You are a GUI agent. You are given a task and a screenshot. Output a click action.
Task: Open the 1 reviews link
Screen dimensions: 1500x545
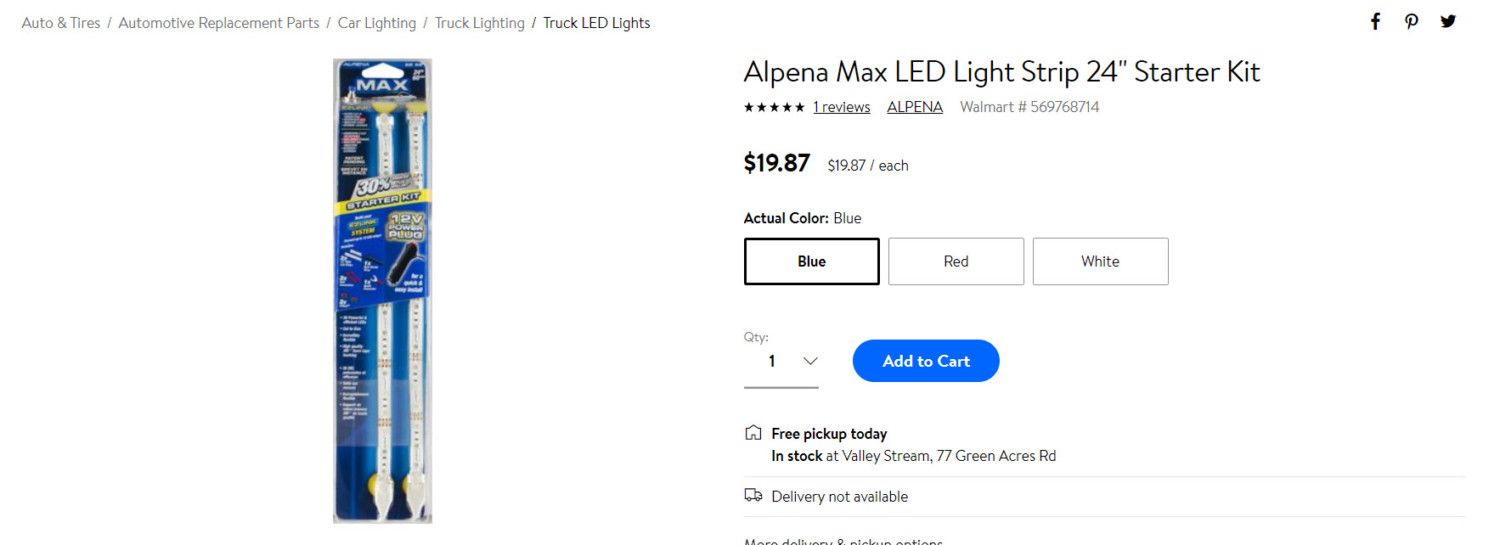tap(841, 107)
